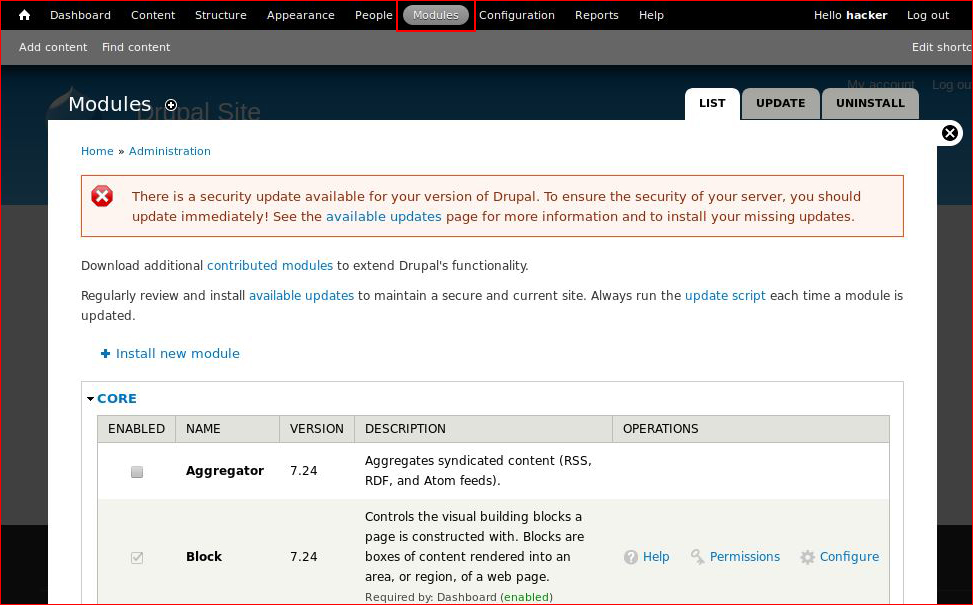
Task: Open the Reports menu in toolbar
Action: (x=596, y=15)
